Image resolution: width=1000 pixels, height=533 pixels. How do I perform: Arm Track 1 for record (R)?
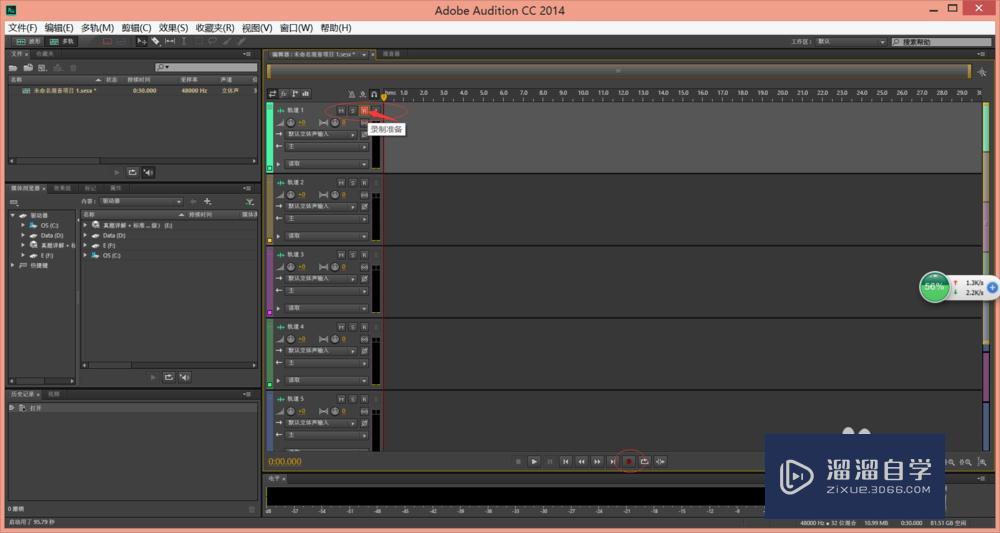364,110
